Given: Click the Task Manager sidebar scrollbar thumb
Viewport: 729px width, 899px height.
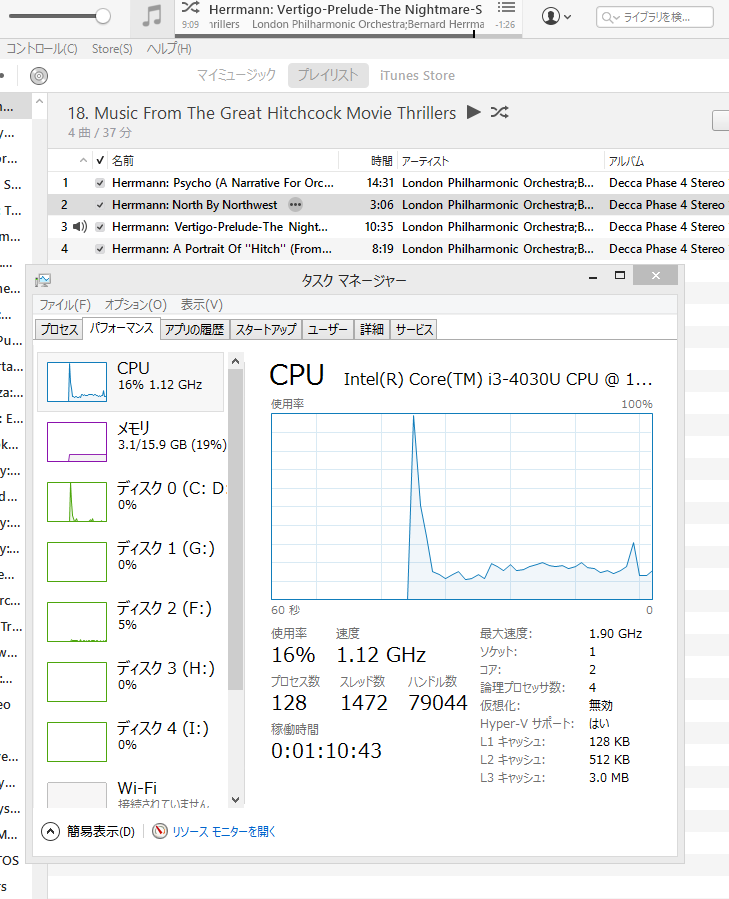Looking at the screenshot, I should [236, 529].
